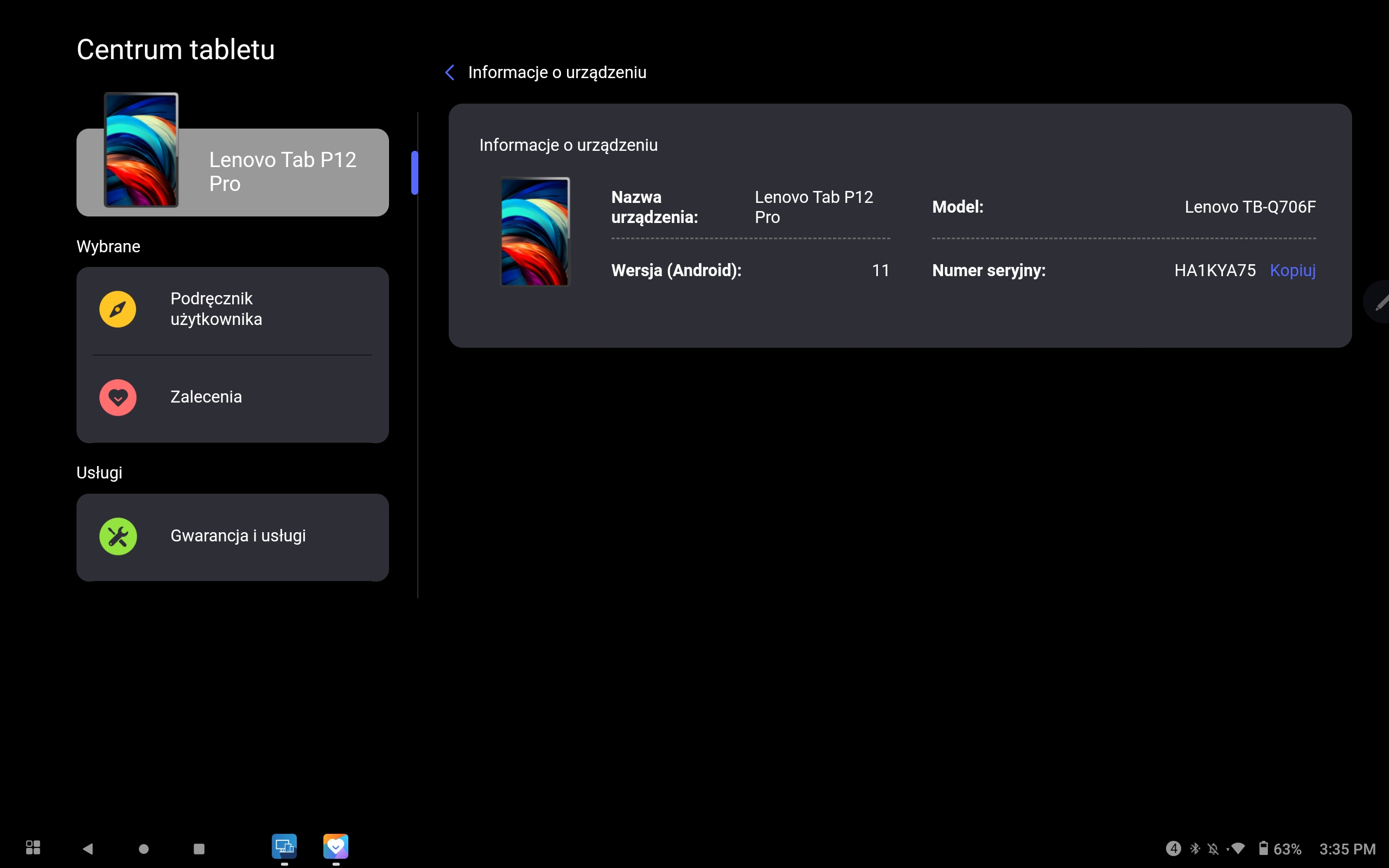Screen dimensions: 1389x868
Task: Tap the notification count badge
Action: (x=1173, y=848)
